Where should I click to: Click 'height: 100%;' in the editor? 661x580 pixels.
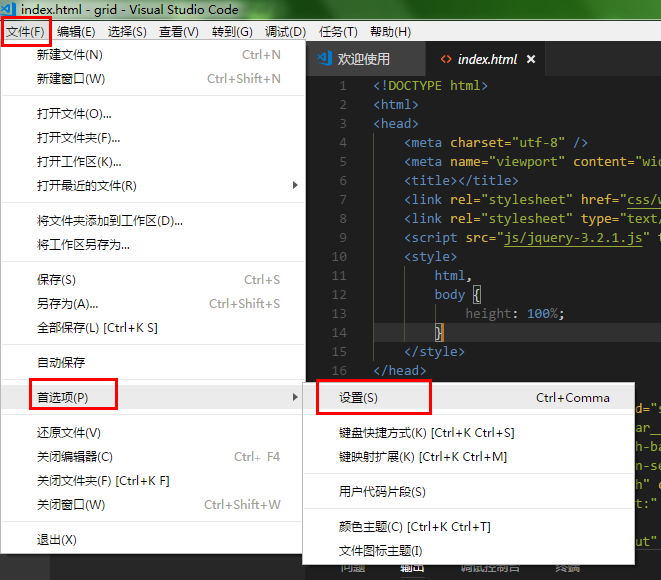point(515,314)
